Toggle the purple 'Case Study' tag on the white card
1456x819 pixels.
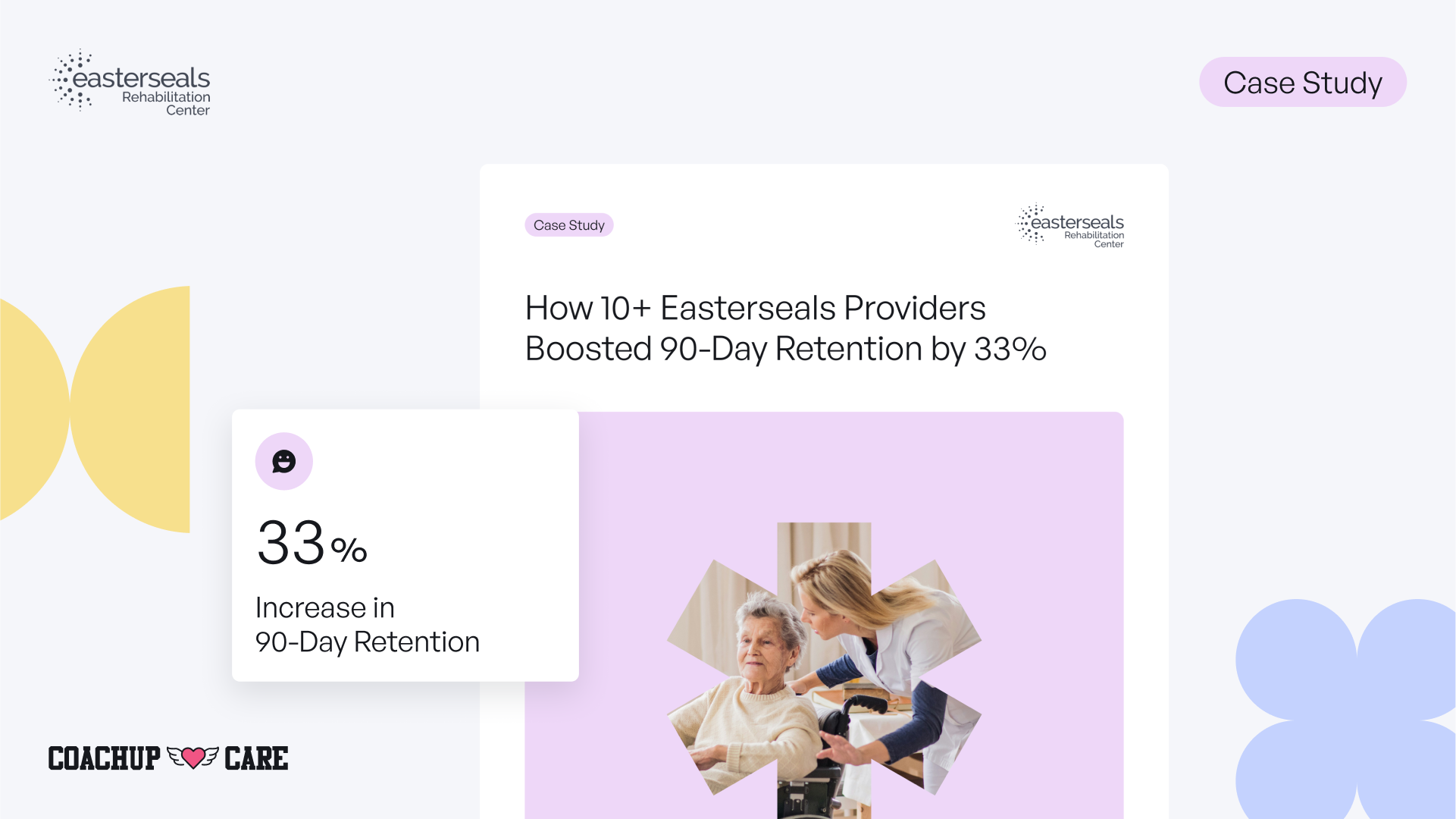569,224
